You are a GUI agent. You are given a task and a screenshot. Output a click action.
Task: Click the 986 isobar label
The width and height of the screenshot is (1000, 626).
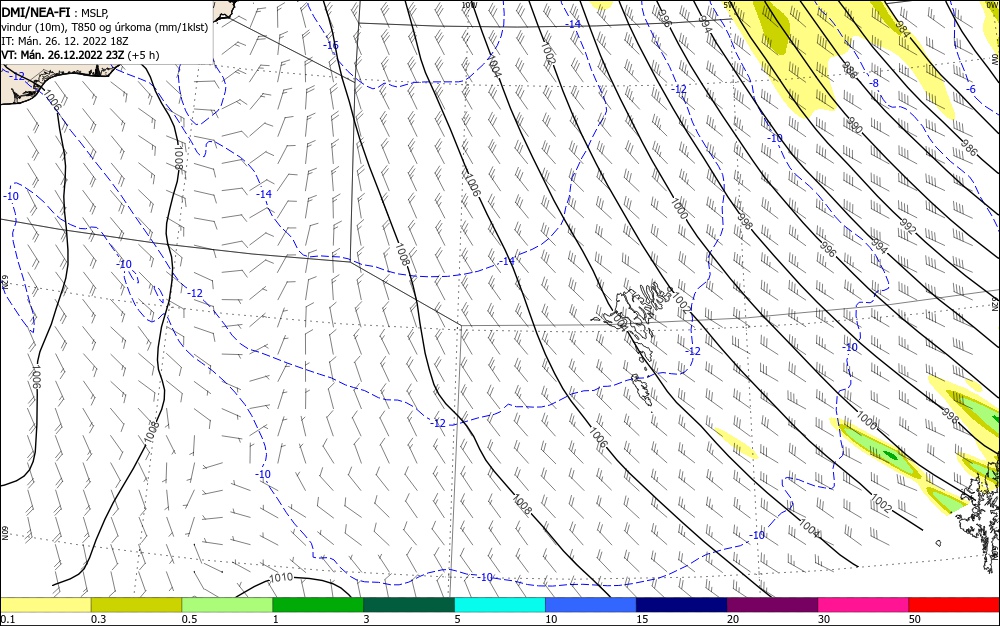(x=968, y=149)
